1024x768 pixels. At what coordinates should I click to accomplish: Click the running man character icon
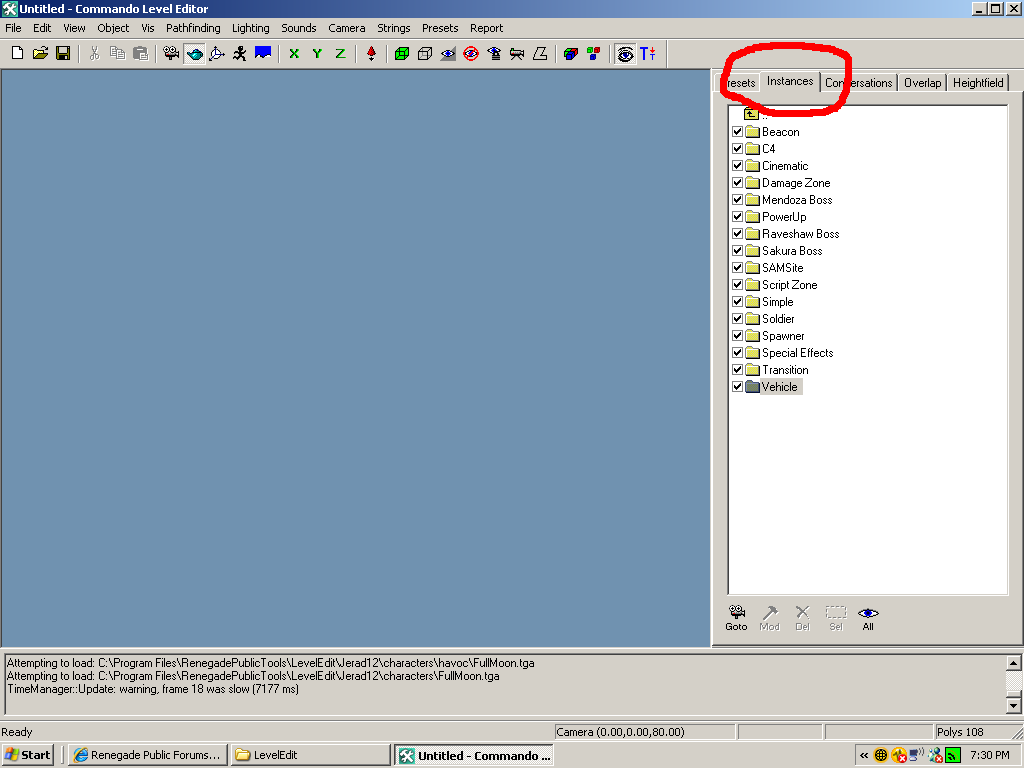[x=240, y=53]
